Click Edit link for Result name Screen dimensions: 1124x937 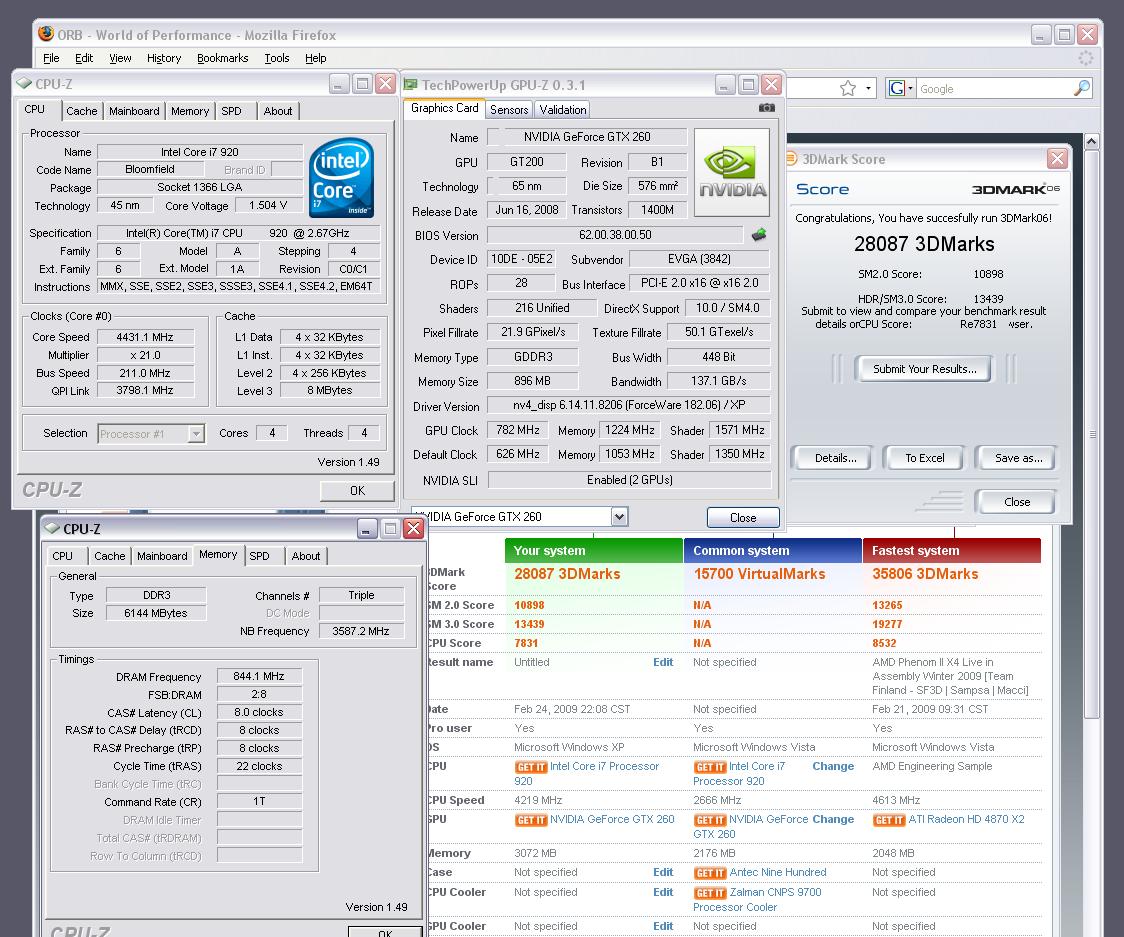tap(662, 662)
